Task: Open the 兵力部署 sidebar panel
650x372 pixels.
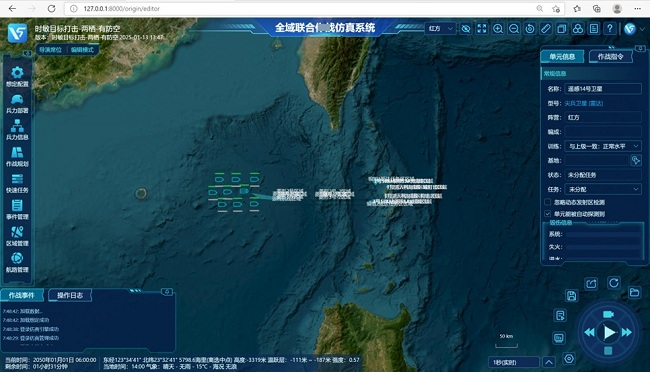Action: click(x=17, y=104)
